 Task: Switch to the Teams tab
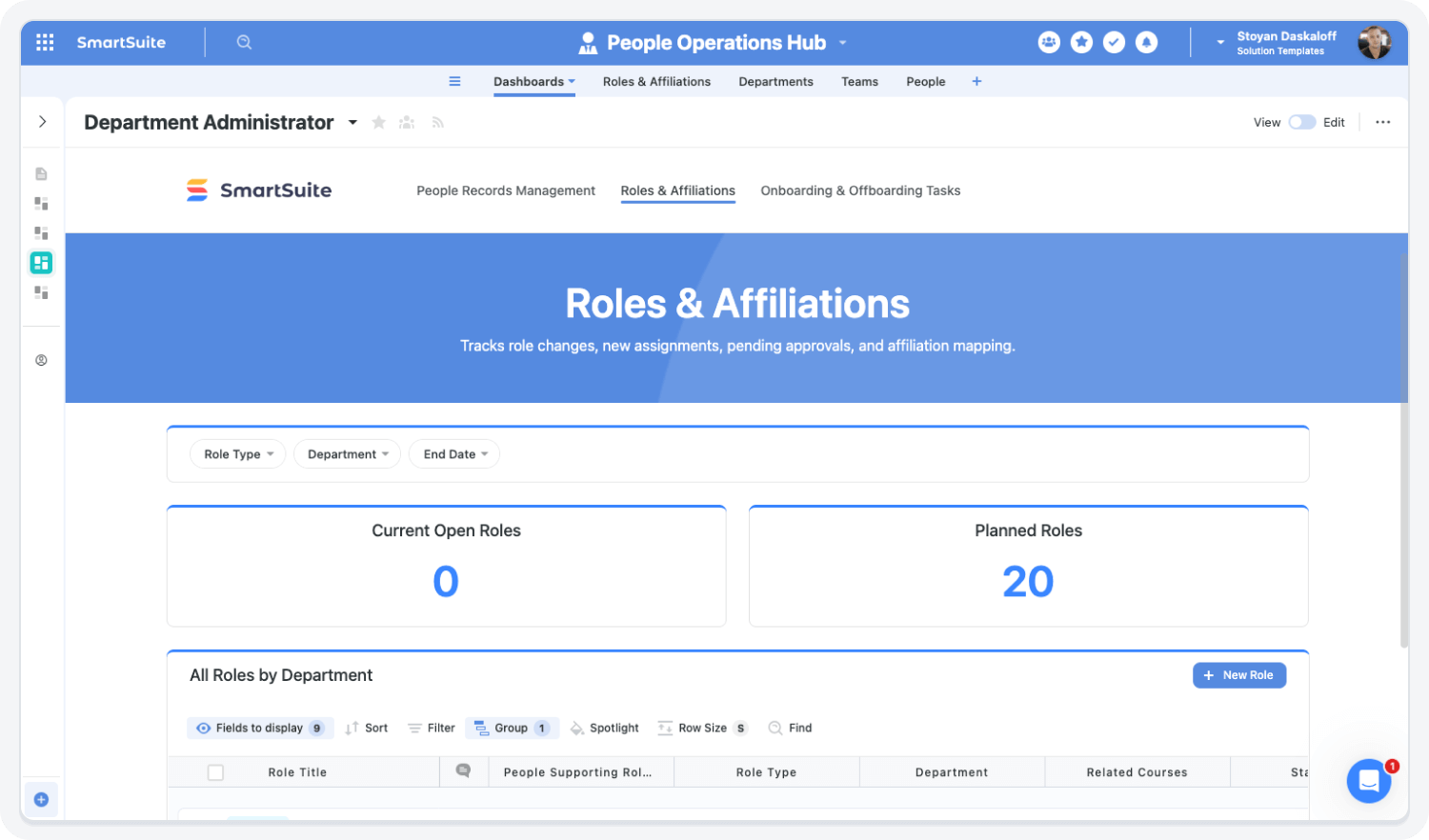859,81
